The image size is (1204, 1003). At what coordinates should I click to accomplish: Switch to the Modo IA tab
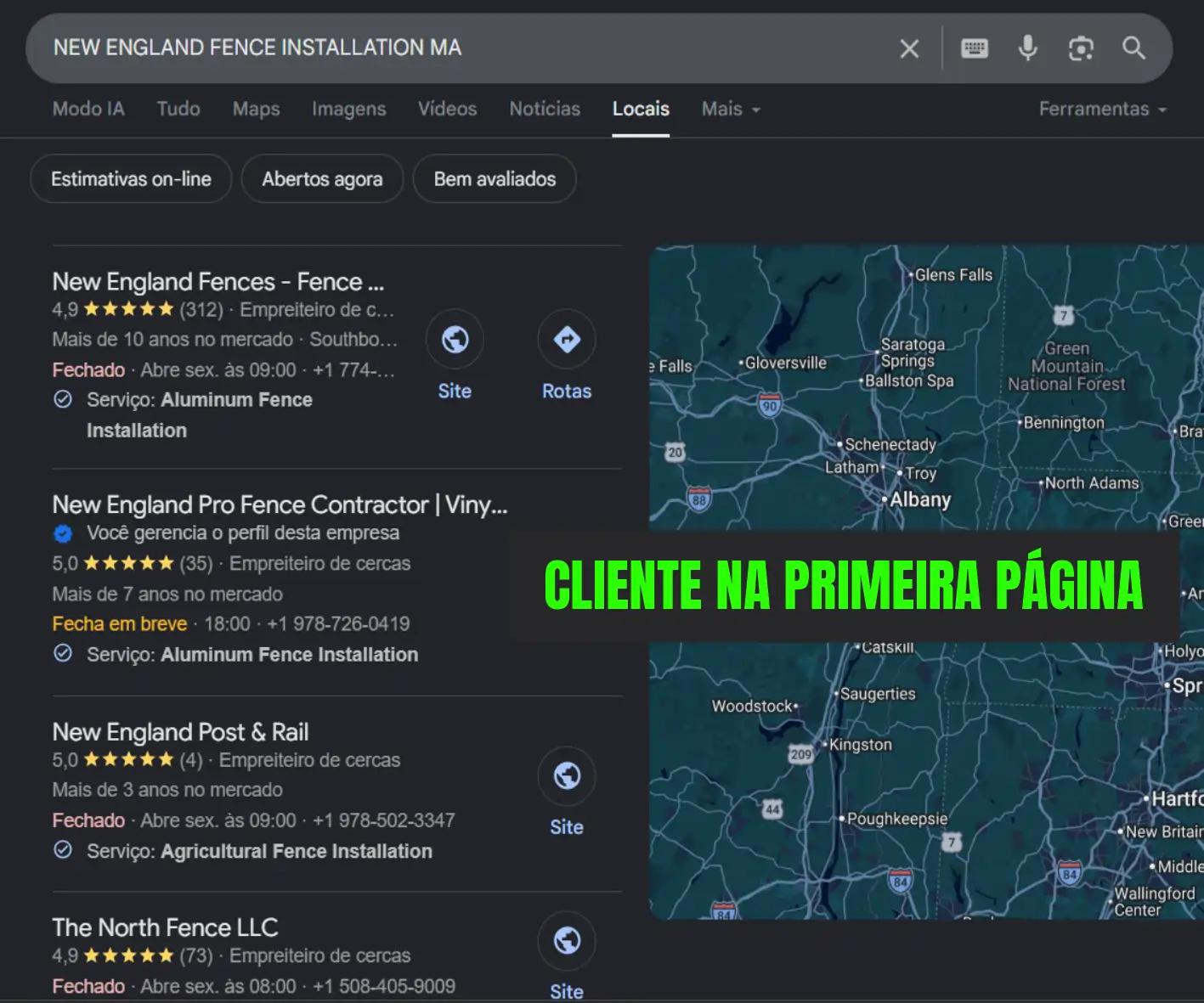click(88, 109)
